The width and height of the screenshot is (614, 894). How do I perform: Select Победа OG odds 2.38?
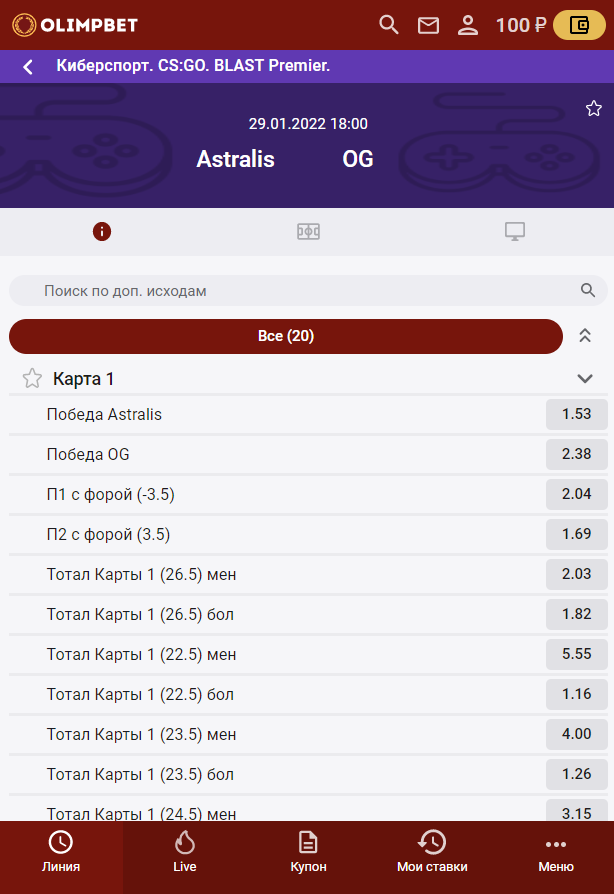577,454
